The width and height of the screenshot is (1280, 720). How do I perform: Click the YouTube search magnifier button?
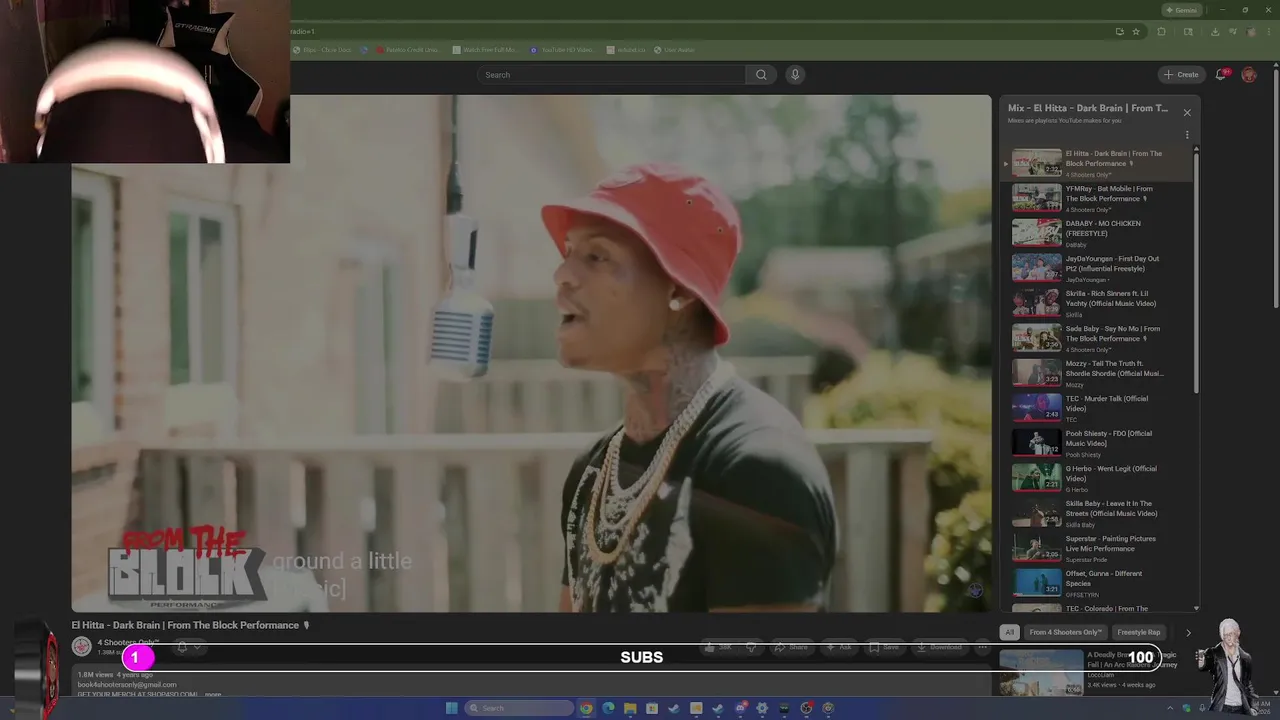click(x=761, y=75)
